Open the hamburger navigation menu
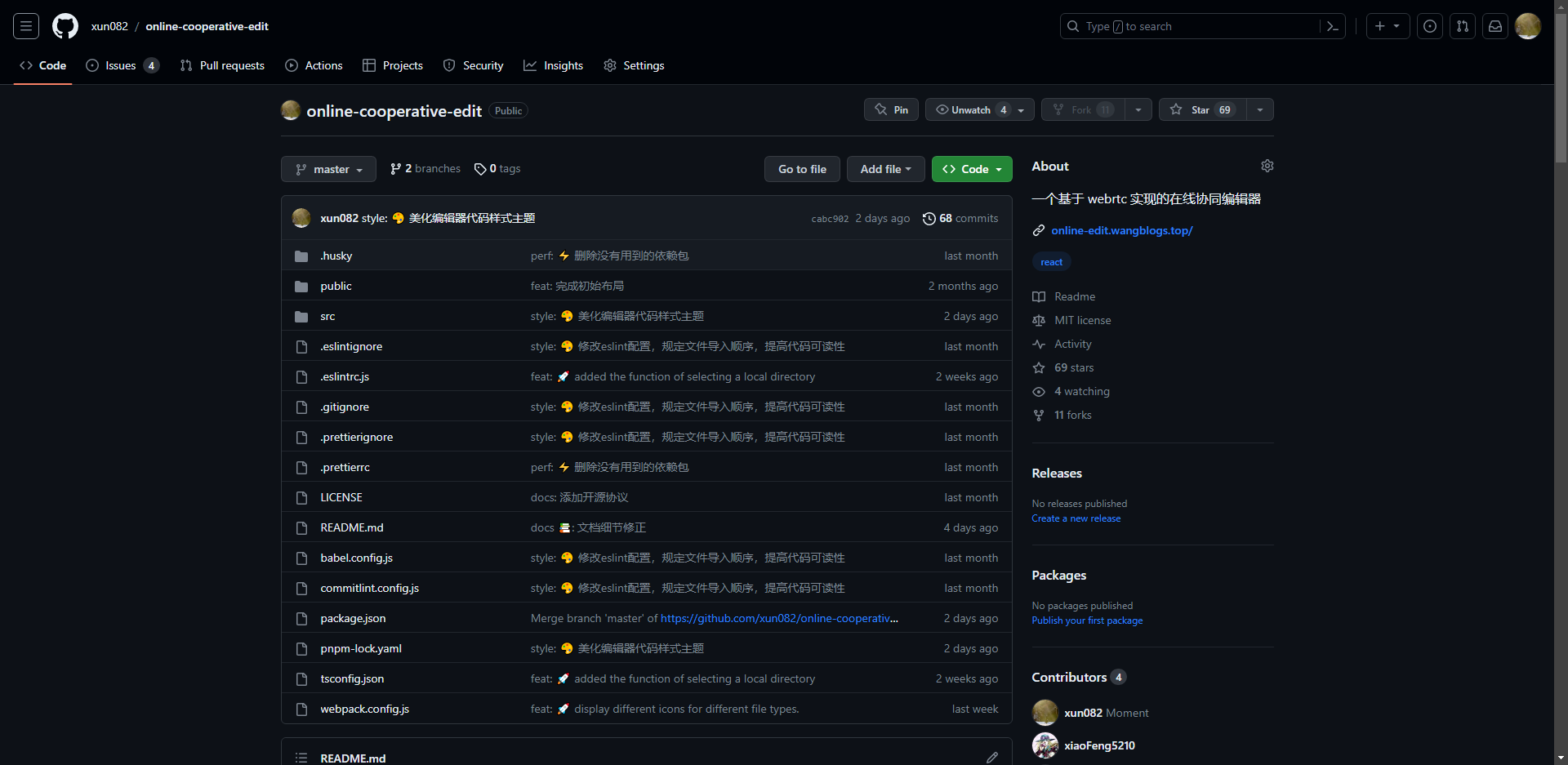 [x=26, y=26]
